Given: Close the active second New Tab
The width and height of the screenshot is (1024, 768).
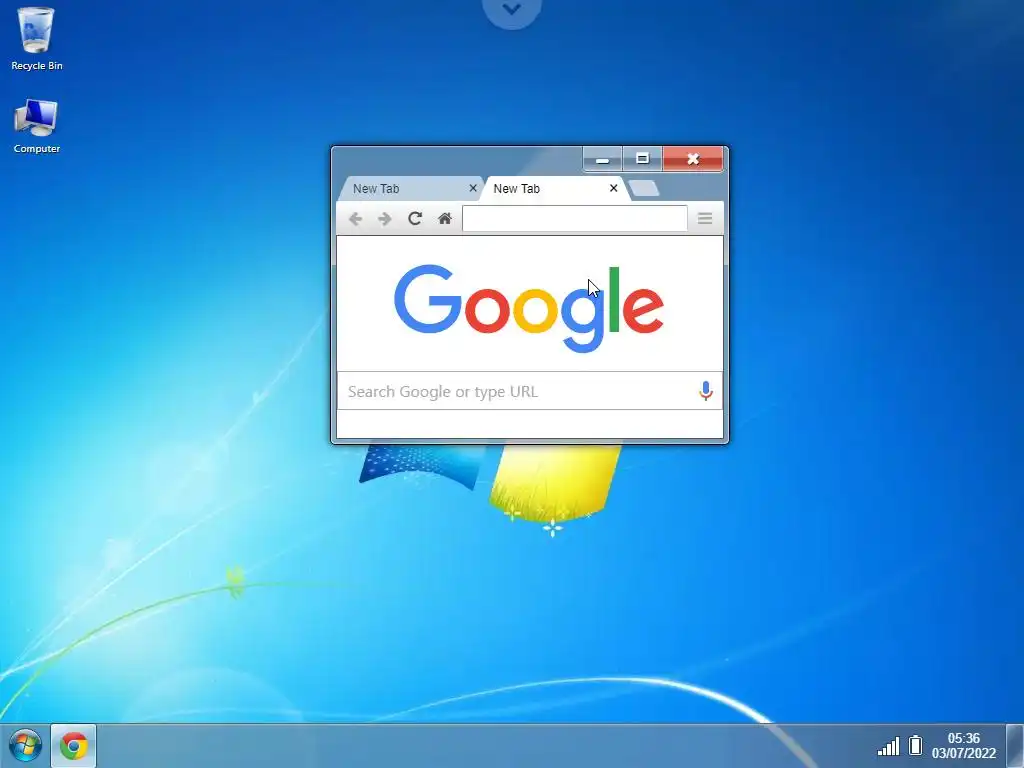Looking at the screenshot, I should (613, 188).
